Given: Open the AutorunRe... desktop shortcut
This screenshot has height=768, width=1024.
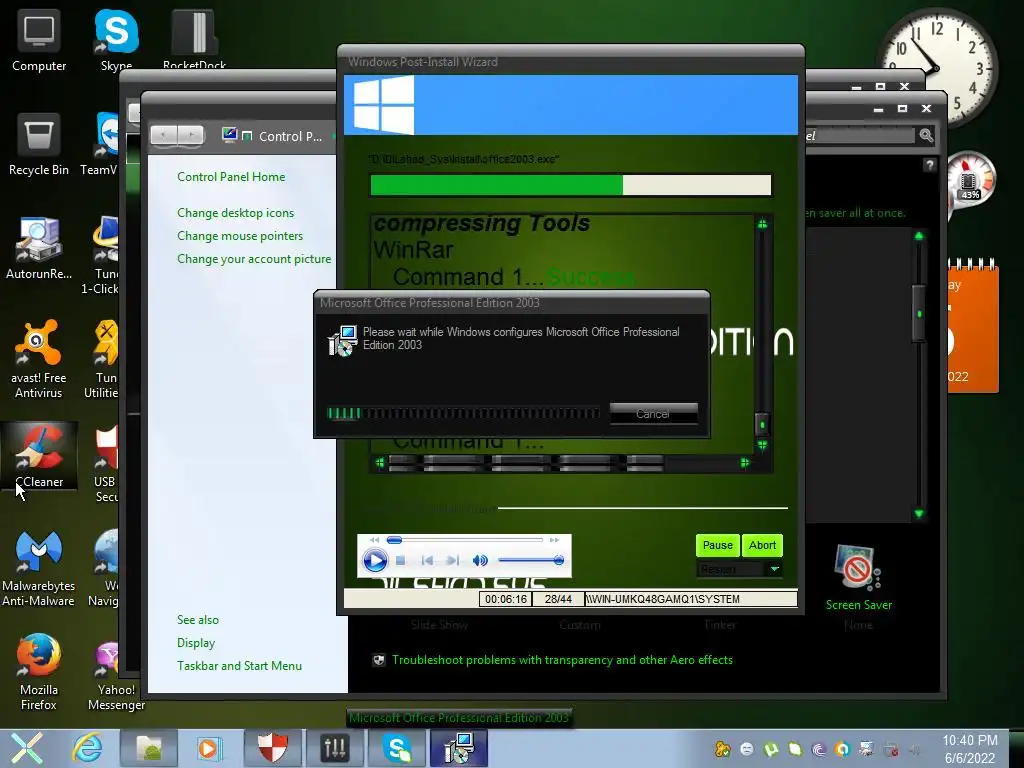Looking at the screenshot, I should click(x=39, y=249).
